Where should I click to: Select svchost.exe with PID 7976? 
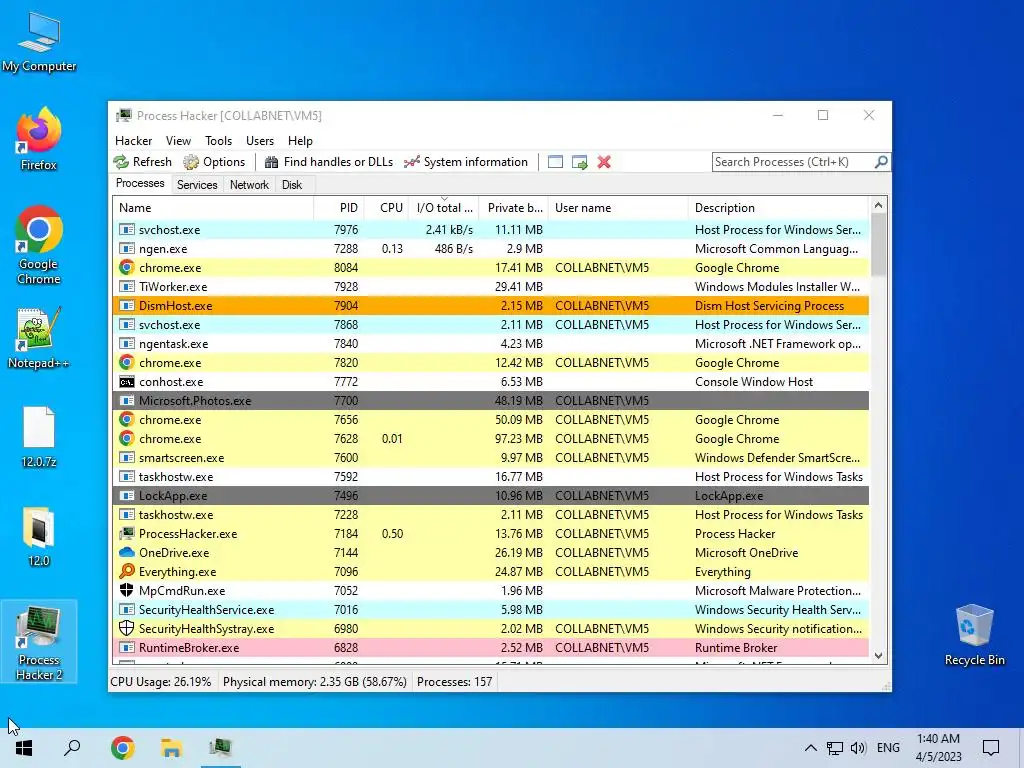[x=491, y=230]
